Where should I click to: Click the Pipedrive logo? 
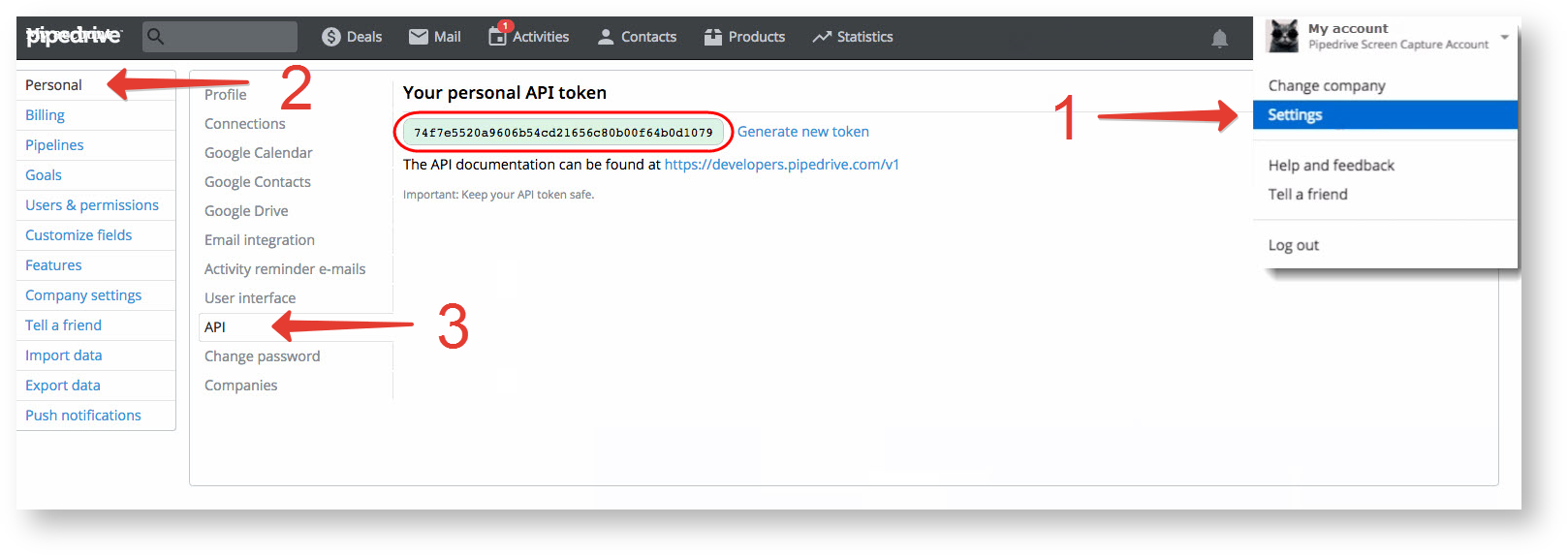[x=74, y=36]
